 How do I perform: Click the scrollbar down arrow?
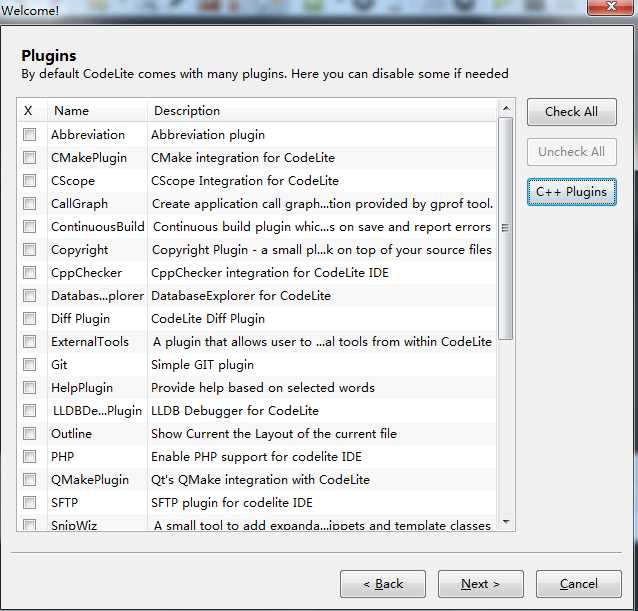point(506,522)
